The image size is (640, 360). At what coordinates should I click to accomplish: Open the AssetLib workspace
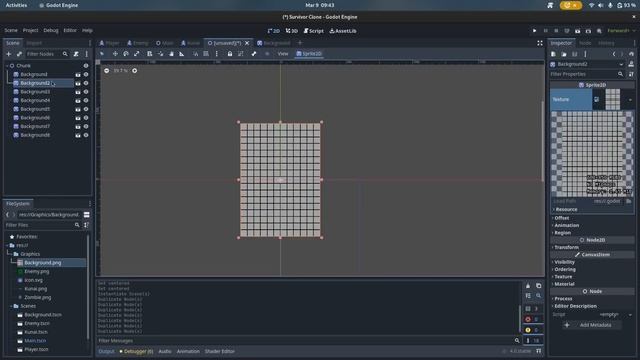343,31
